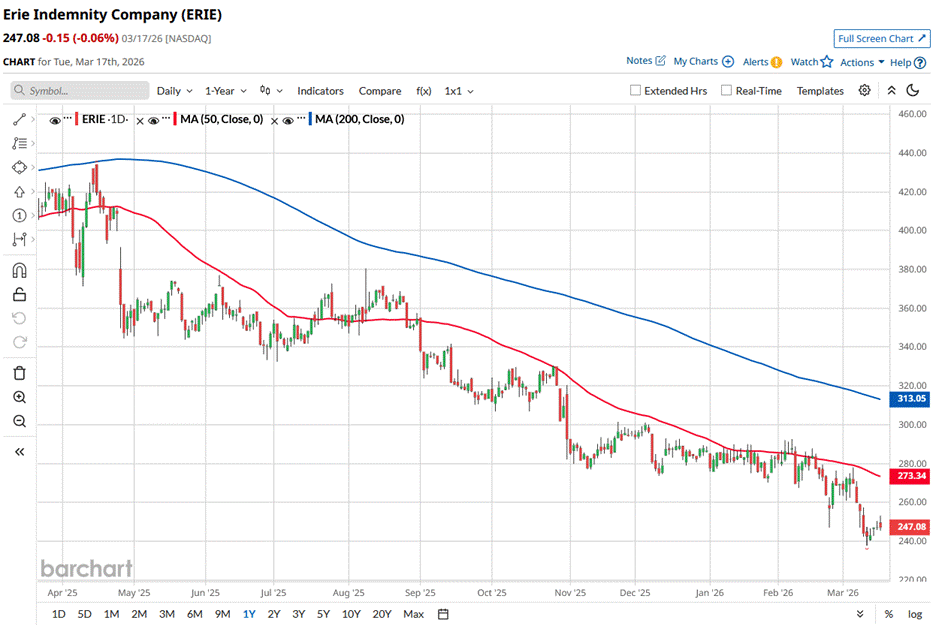
Task: Zoom out with the magnifier minus icon
Action: (19, 421)
